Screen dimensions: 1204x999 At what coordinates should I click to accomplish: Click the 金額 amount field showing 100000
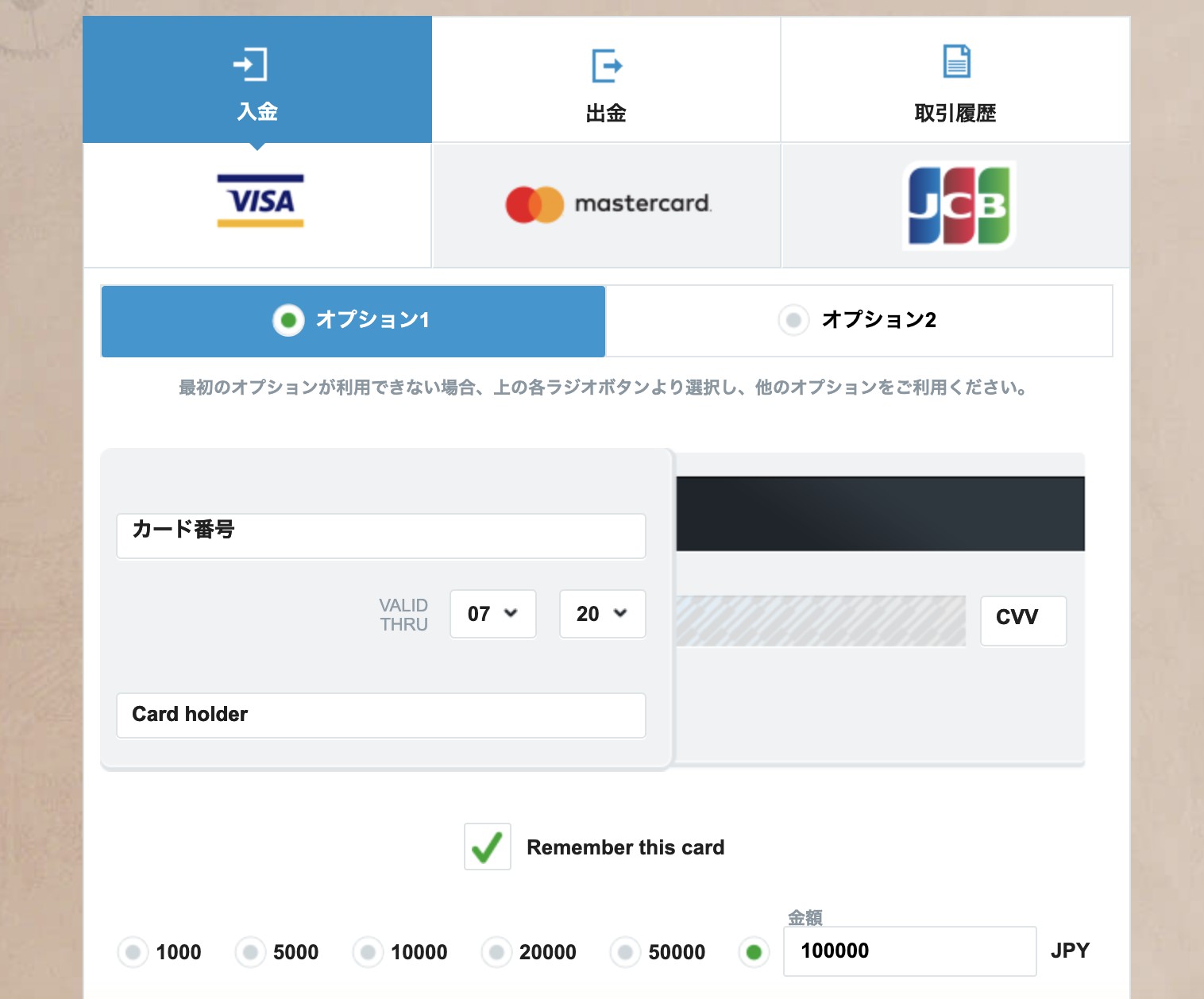point(909,951)
